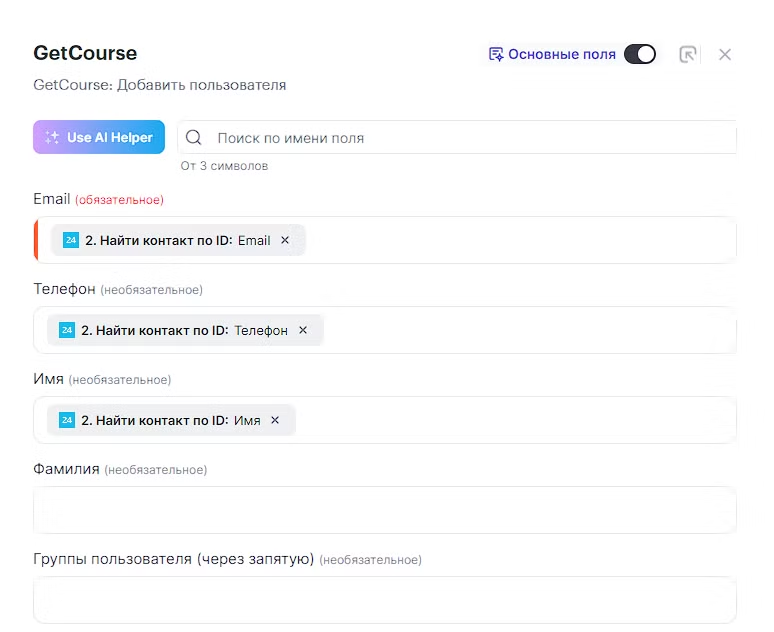Viewport: 774px width, 632px height.
Task: Toggle the Основные поля switch
Action: (639, 54)
